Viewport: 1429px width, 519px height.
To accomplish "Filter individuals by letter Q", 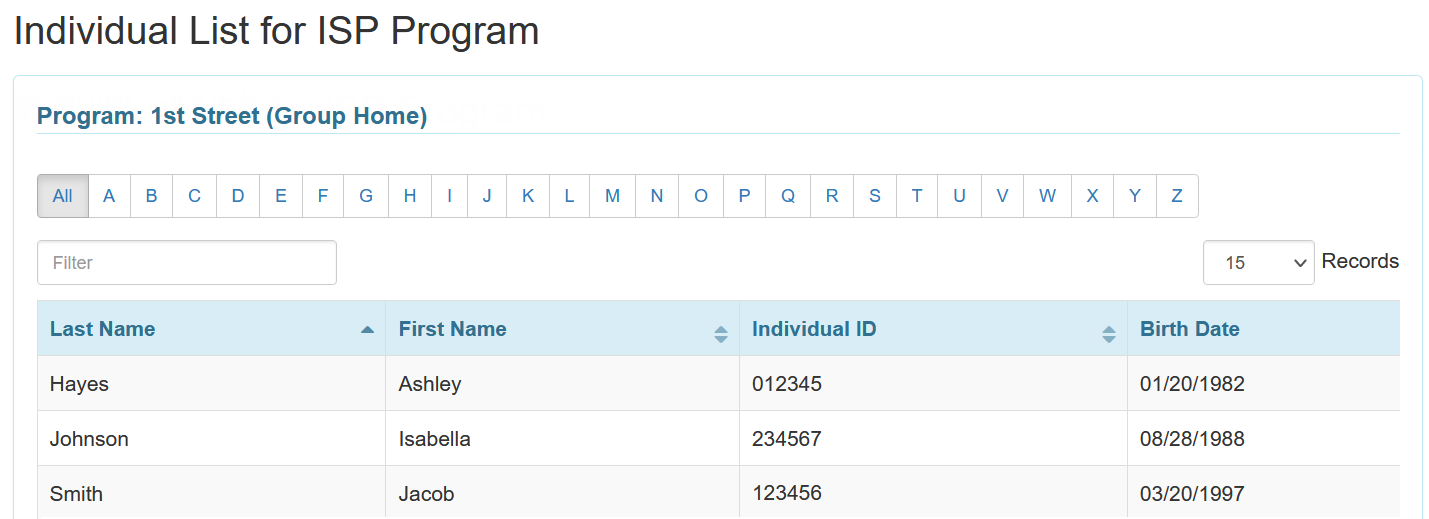I will [x=788, y=196].
